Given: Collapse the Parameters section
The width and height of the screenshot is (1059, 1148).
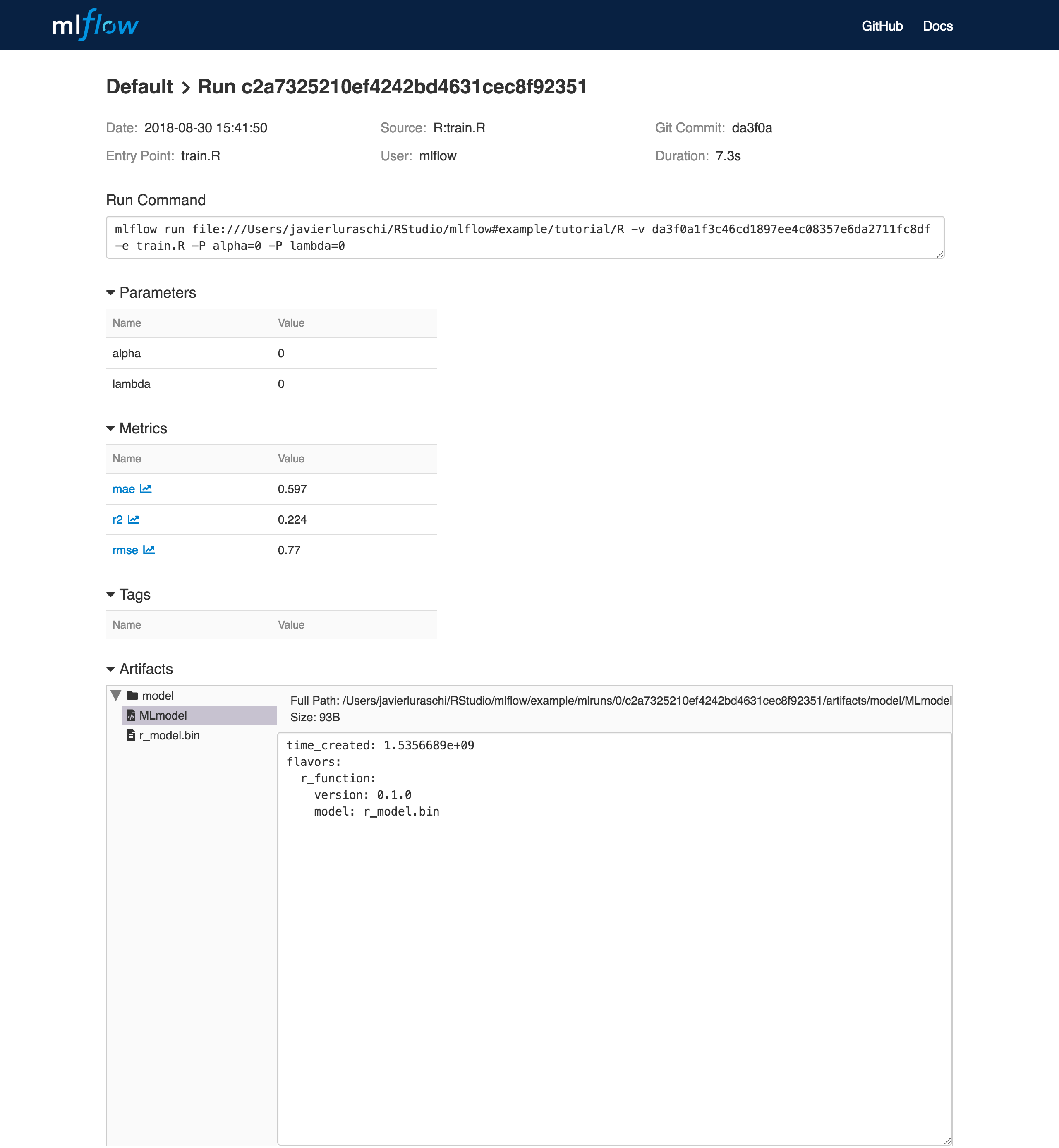Looking at the screenshot, I should (x=110, y=293).
